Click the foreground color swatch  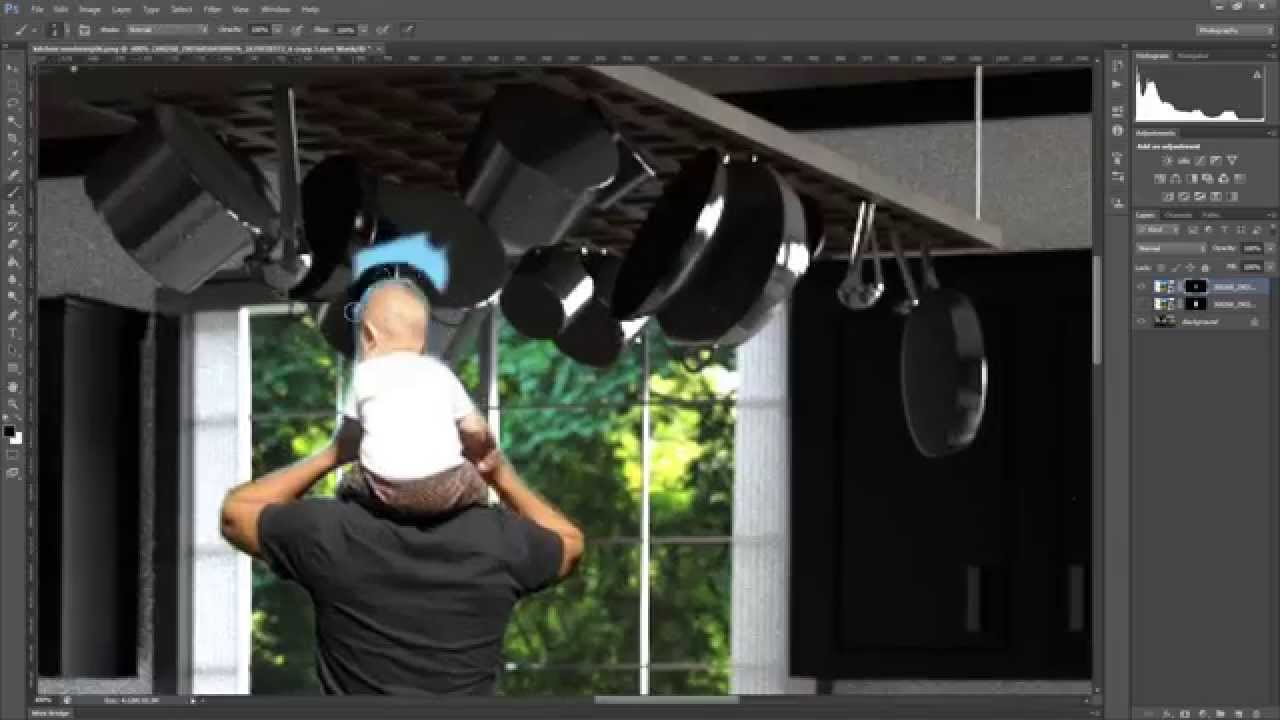[x=10, y=431]
